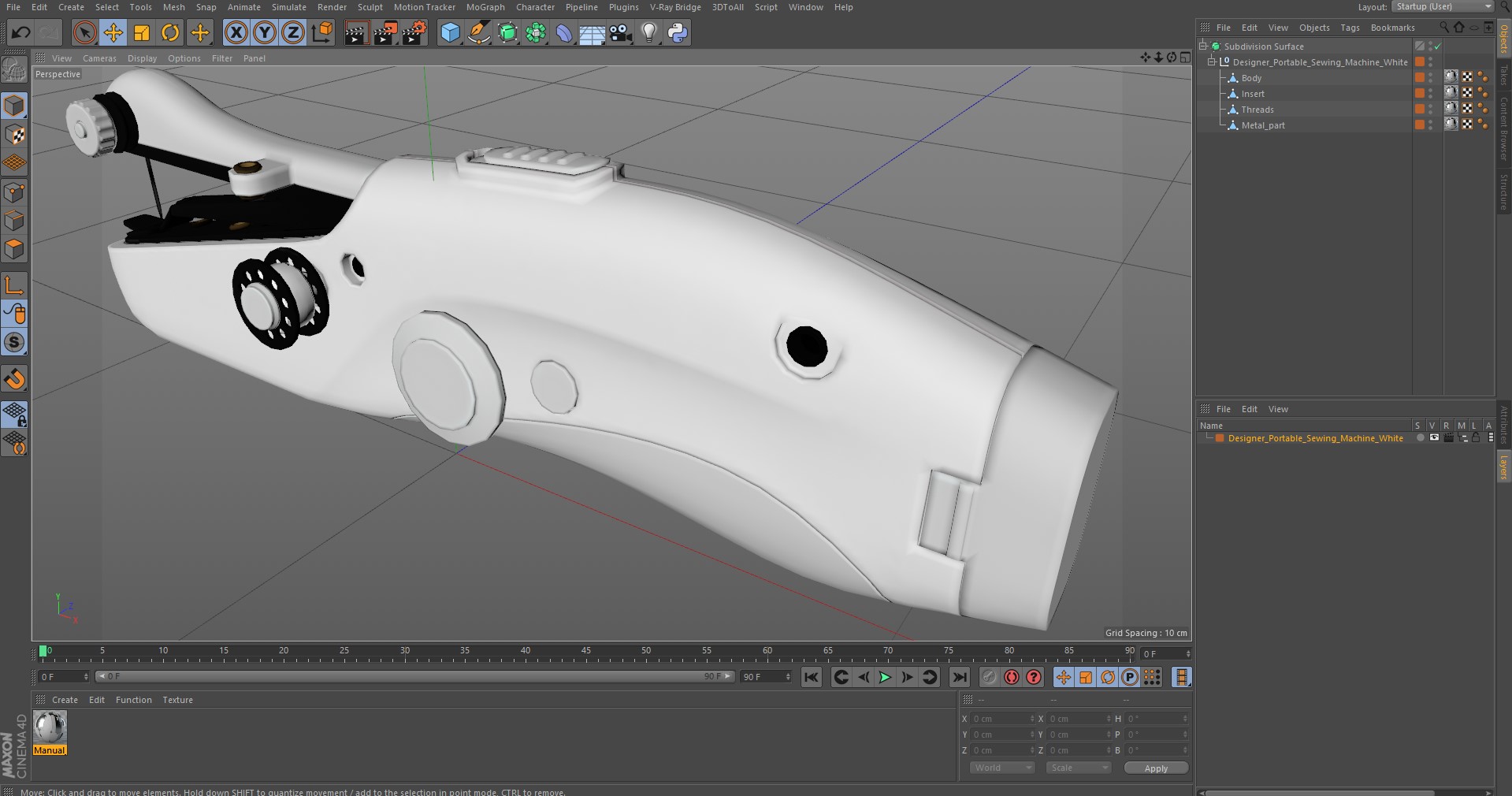Go to end of animation
This screenshot has height=796, width=1512.
click(x=959, y=677)
